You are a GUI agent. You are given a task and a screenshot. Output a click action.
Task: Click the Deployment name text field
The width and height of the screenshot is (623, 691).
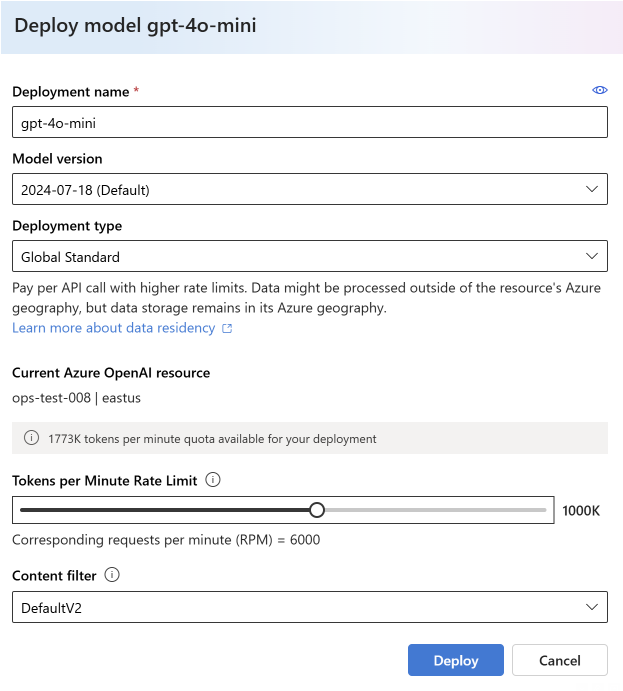pos(309,122)
